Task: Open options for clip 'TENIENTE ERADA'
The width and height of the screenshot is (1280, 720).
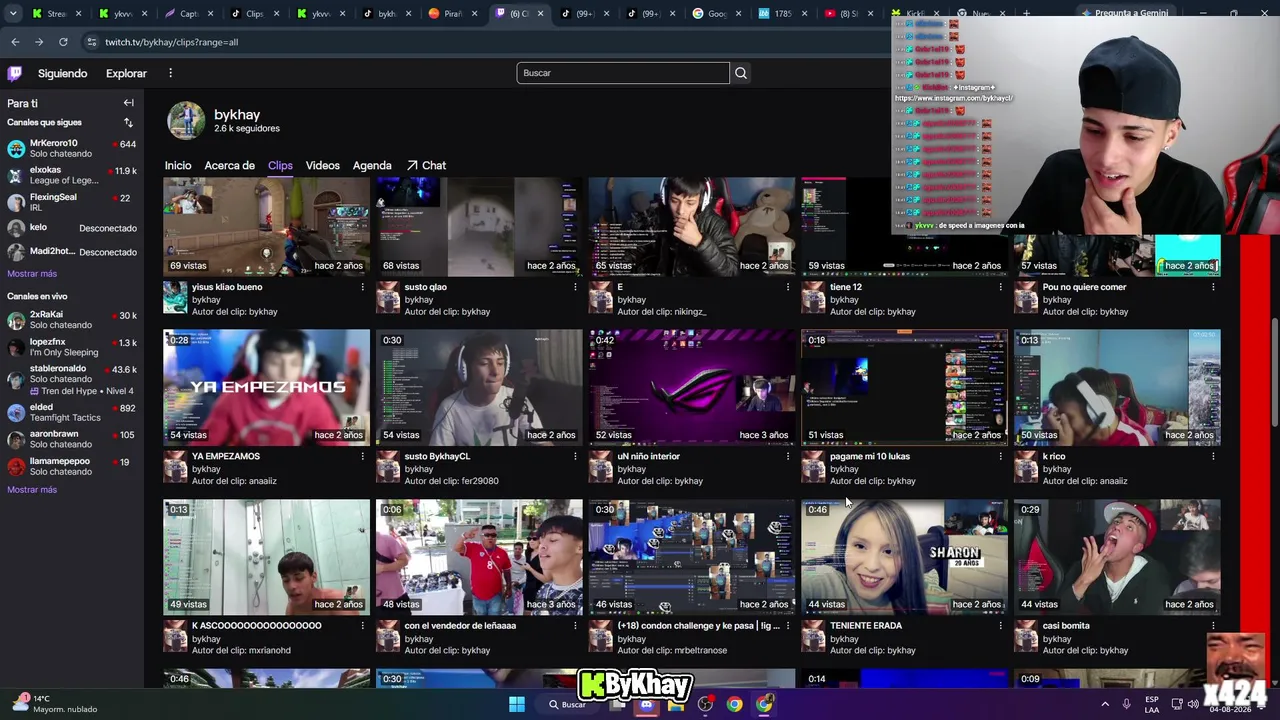Action: click(1000, 626)
